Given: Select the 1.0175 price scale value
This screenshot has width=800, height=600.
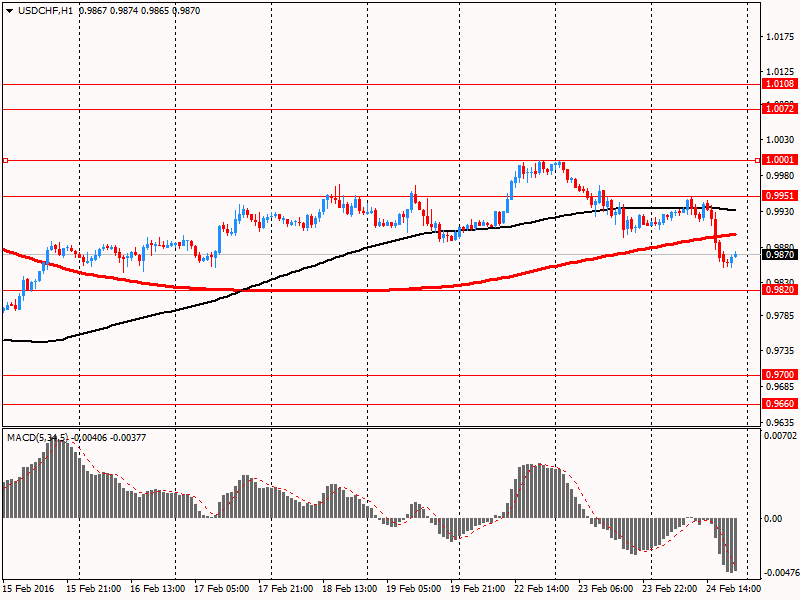Looking at the screenshot, I should pyautogui.click(x=780, y=37).
